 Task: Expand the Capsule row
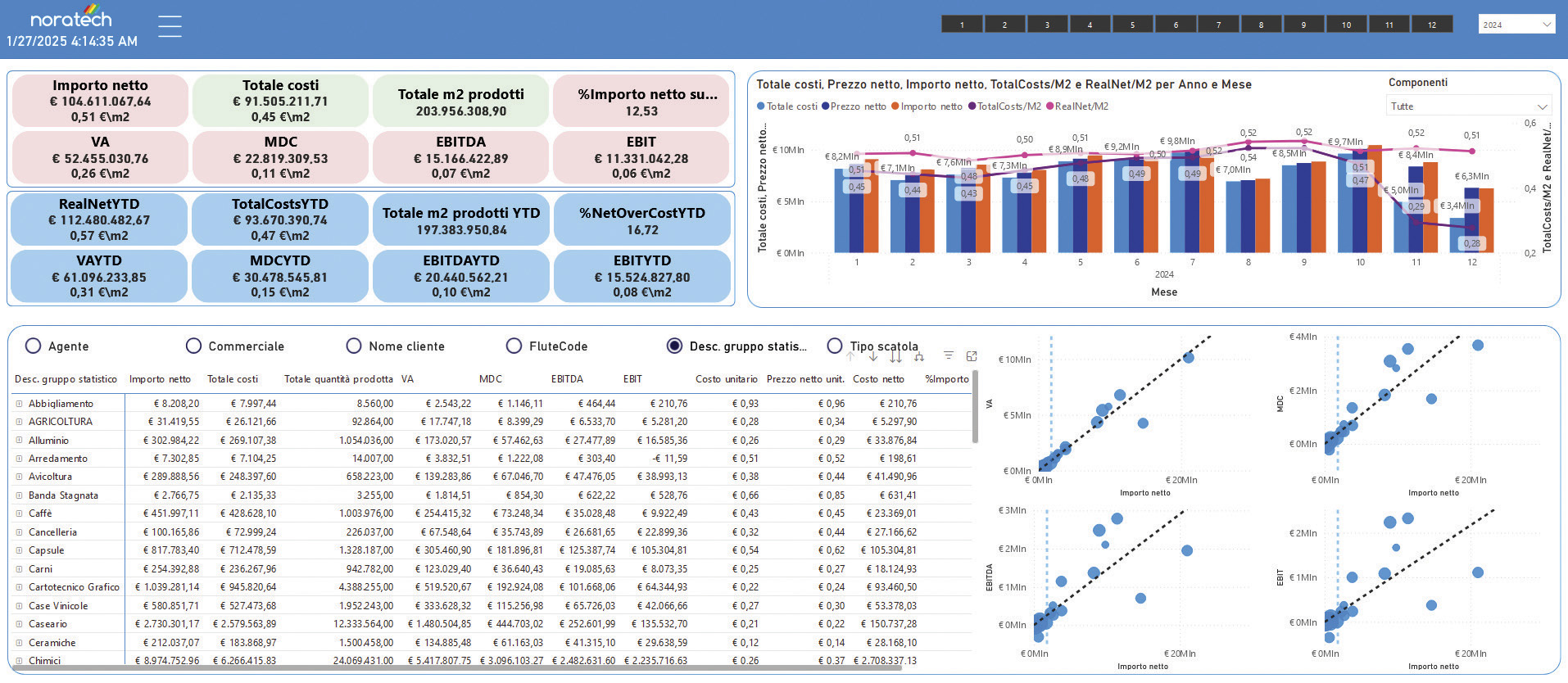[19, 550]
